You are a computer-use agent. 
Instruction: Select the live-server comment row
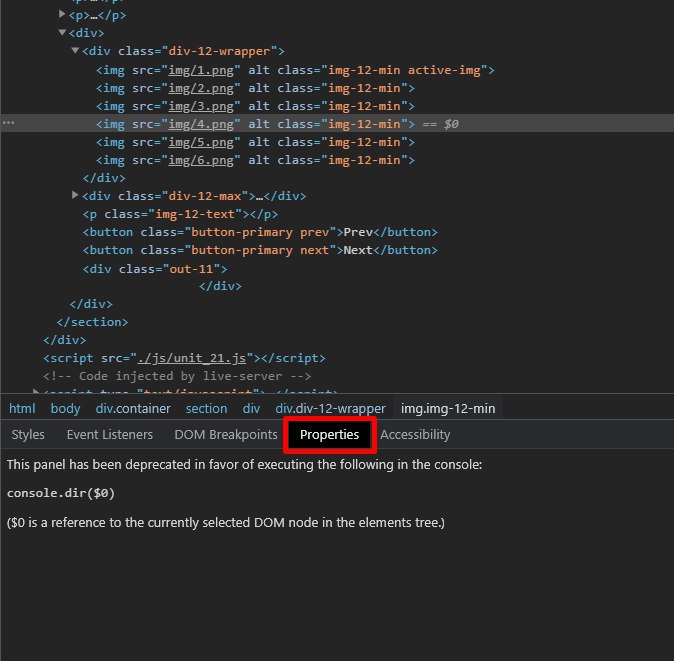(177, 376)
